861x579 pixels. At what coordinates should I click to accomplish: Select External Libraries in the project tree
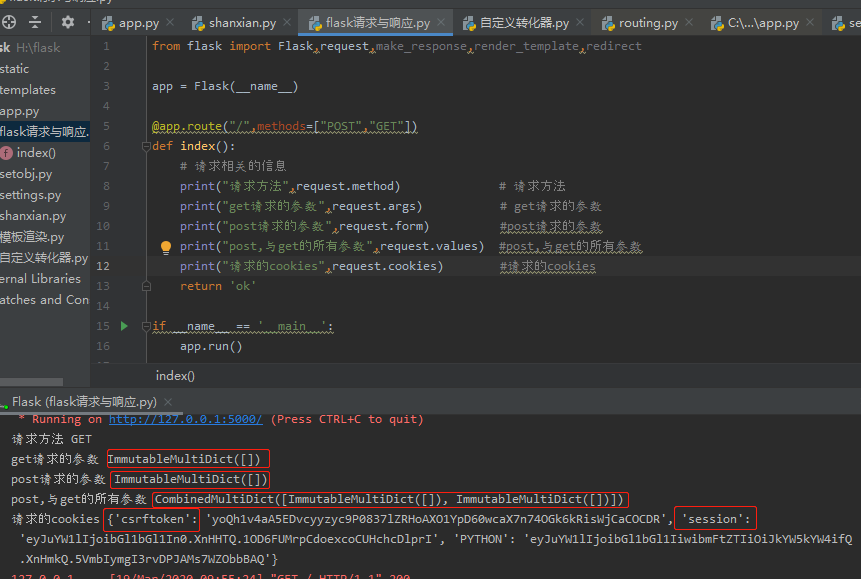coord(40,279)
